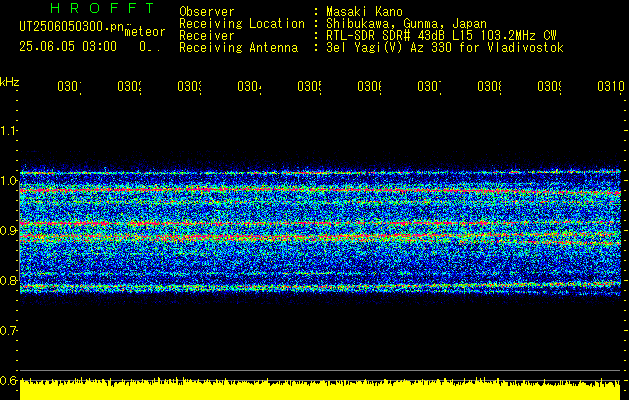Click the 1.0 frequency axis label
The height and width of the screenshot is (400, 629).
click(8, 180)
